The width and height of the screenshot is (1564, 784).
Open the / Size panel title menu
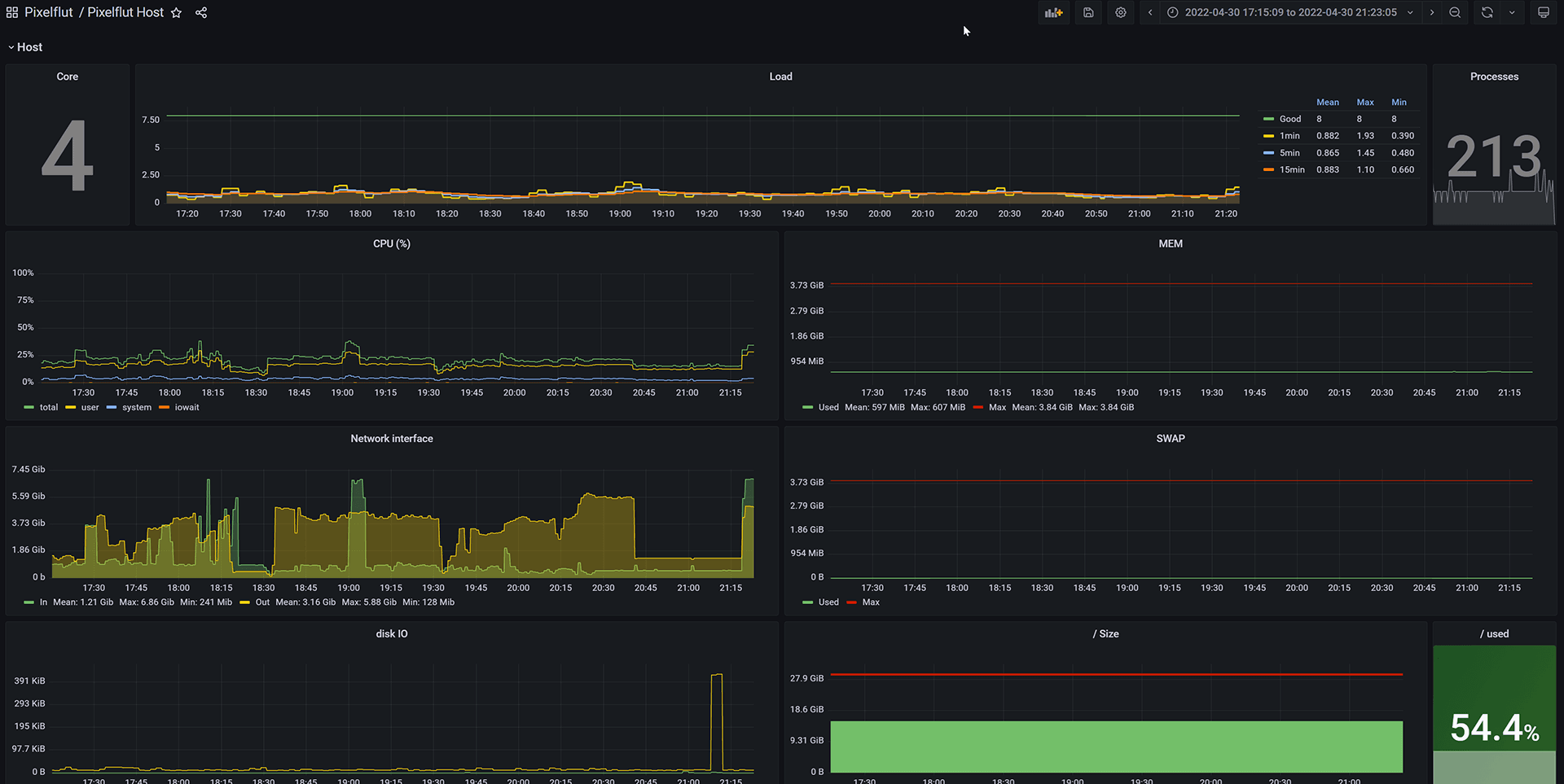click(1105, 633)
